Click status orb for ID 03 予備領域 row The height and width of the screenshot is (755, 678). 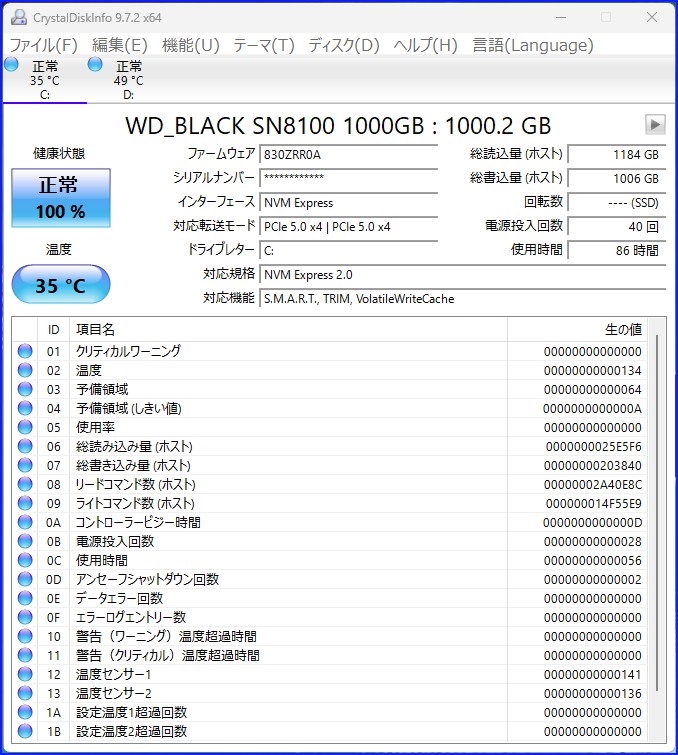point(25,389)
